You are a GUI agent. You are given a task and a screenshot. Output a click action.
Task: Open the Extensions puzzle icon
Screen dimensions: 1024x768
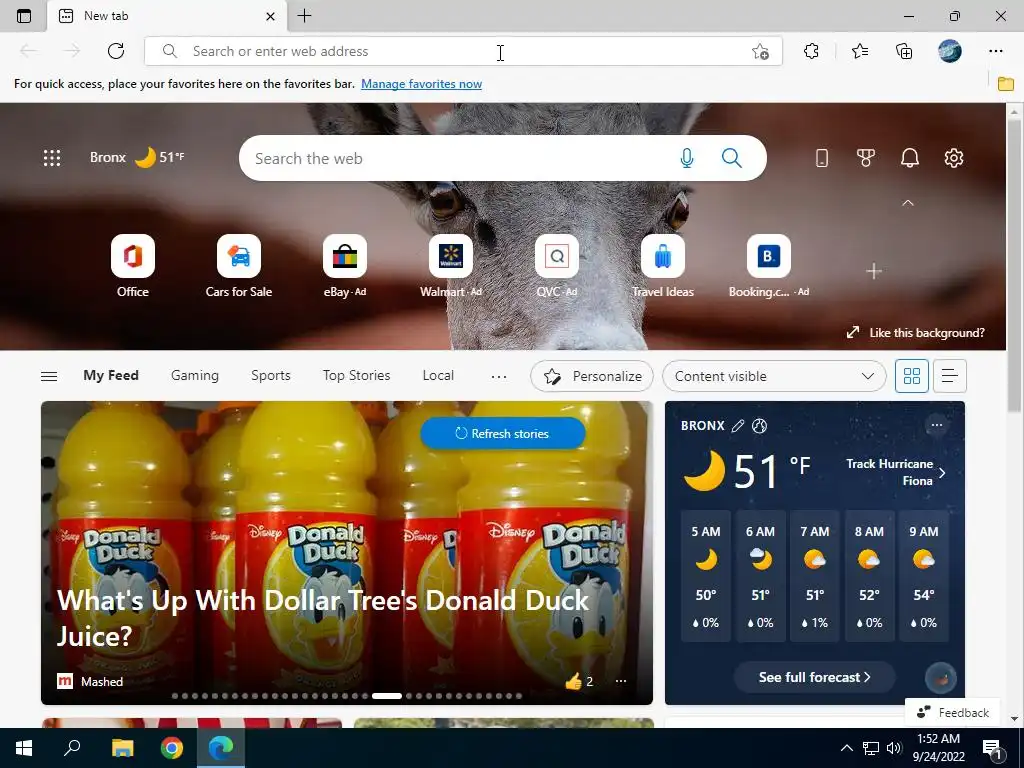811,51
